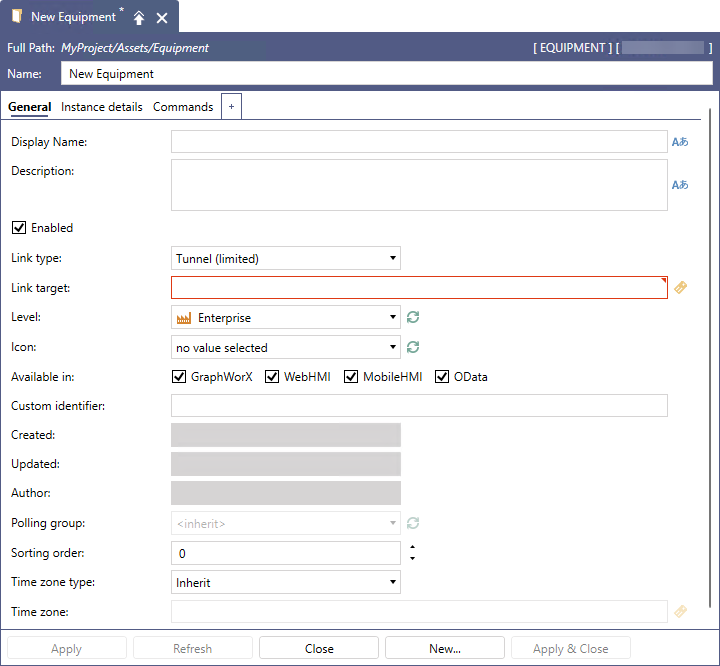Click the translate icon beside Display Name

coord(680,142)
